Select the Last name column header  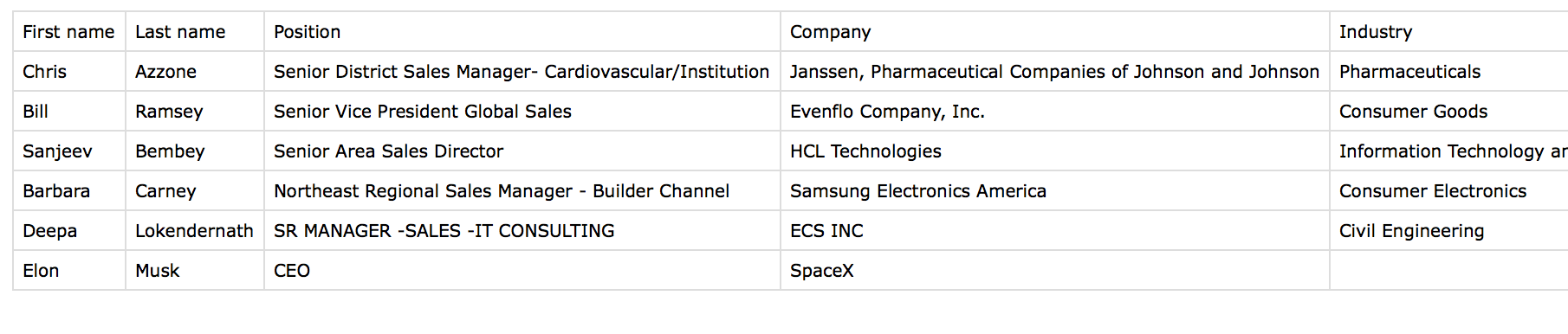click(195, 32)
